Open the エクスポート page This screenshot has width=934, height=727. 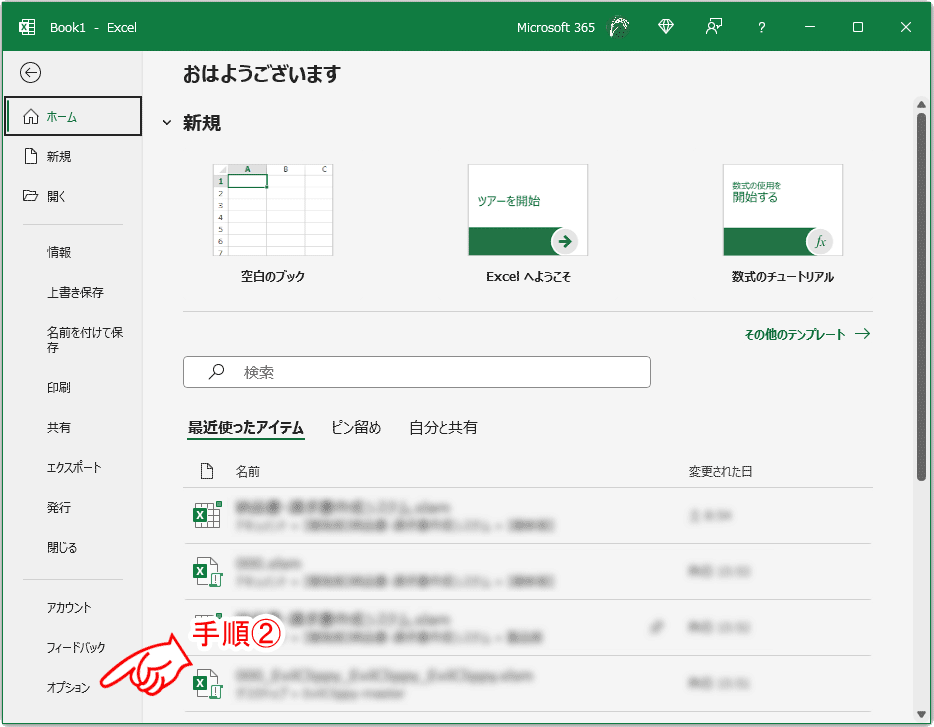(73, 467)
